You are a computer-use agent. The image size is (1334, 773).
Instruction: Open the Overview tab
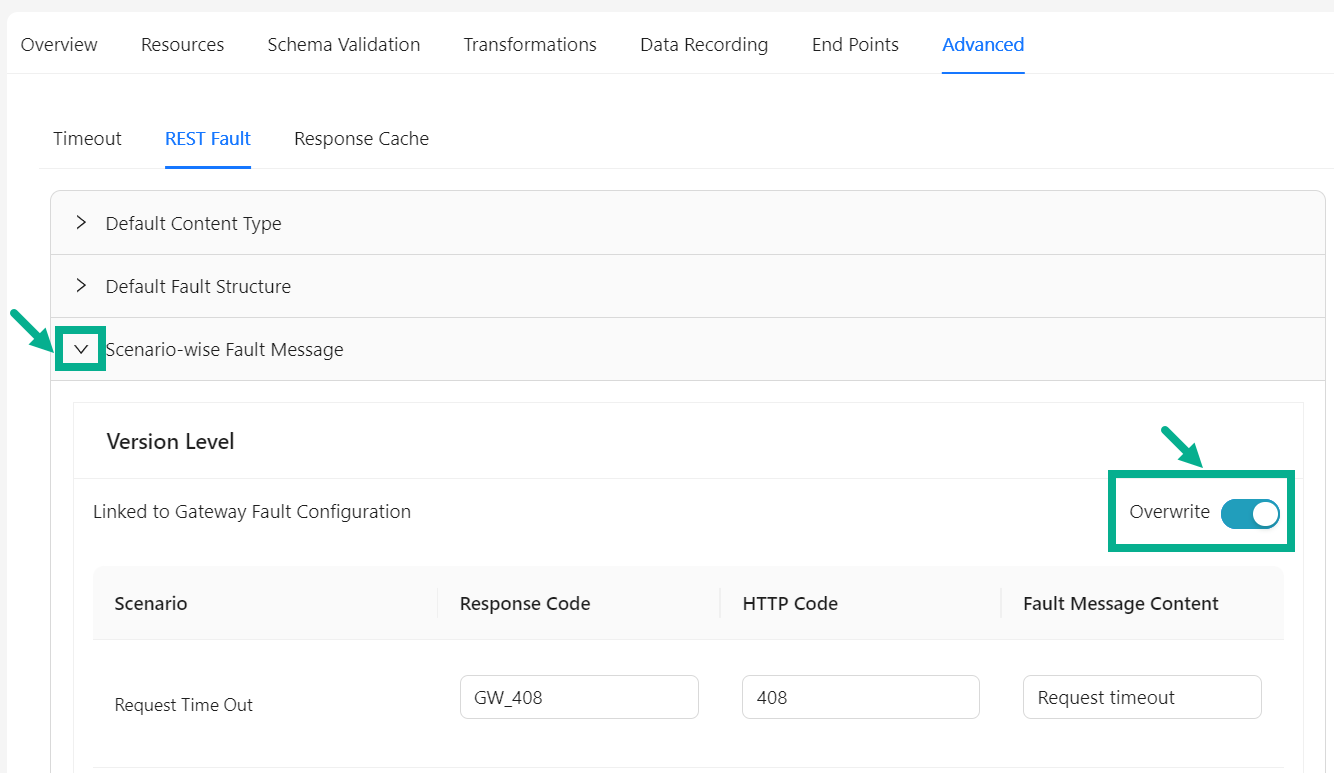59,44
